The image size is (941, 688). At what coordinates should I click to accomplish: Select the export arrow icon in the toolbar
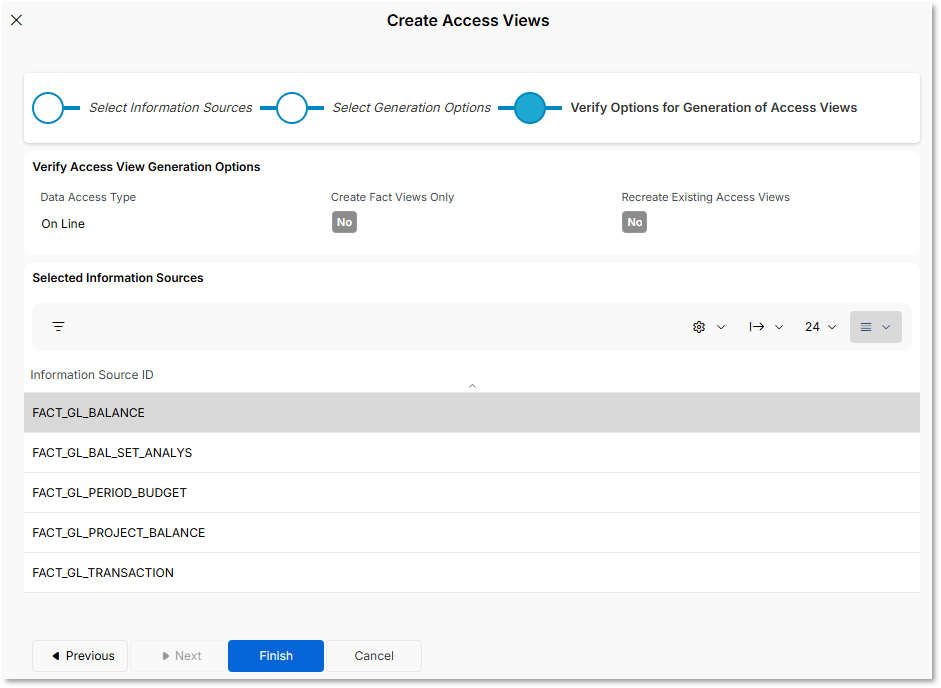coord(758,326)
